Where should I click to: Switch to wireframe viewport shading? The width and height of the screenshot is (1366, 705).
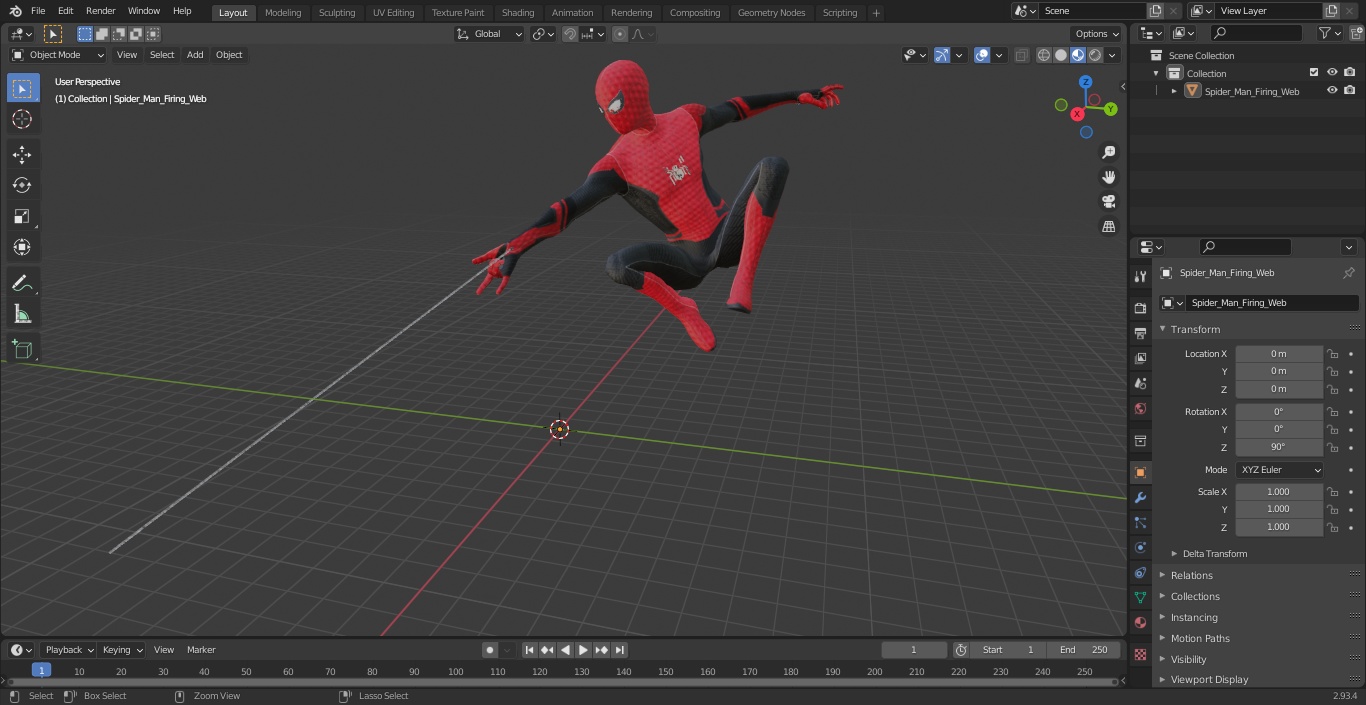pyautogui.click(x=1044, y=55)
